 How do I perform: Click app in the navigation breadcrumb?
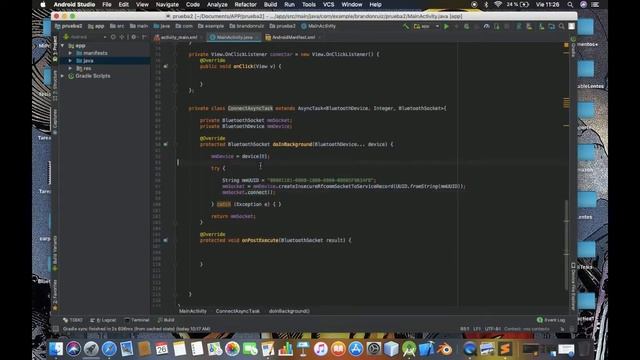click(x=97, y=26)
